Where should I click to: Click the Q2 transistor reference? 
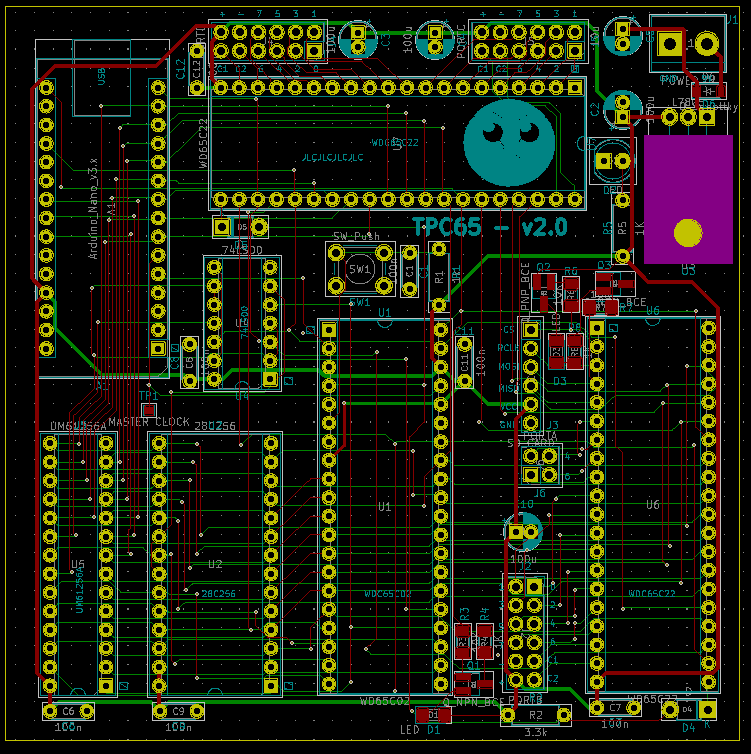[x=543, y=267]
